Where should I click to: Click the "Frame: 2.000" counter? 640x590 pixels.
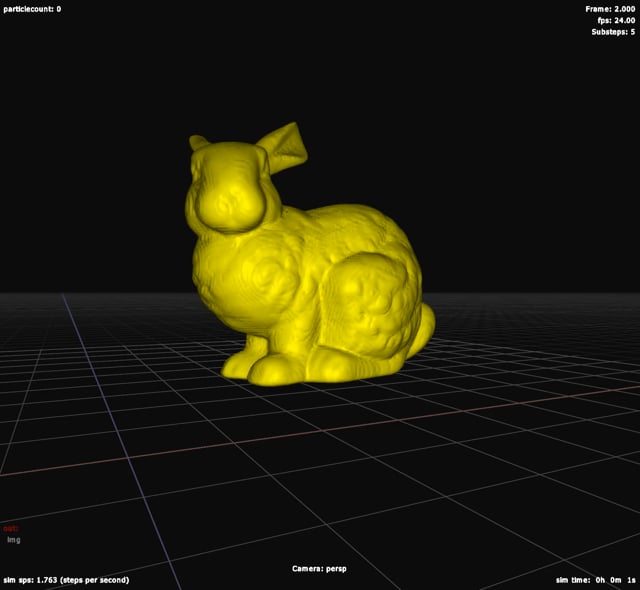click(610, 9)
